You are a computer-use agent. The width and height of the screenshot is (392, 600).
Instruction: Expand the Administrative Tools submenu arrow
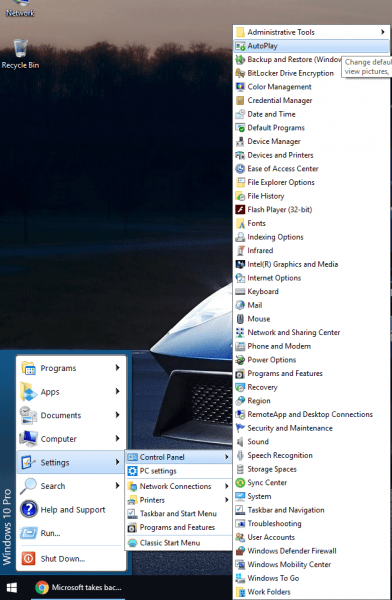tap(382, 32)
